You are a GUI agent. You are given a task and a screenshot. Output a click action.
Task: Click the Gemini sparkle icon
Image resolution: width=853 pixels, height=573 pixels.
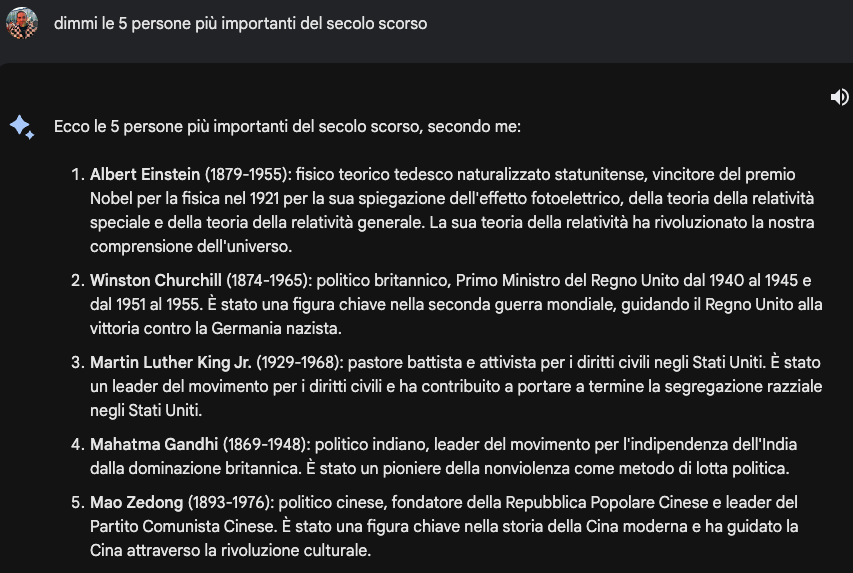click(22, 127)
